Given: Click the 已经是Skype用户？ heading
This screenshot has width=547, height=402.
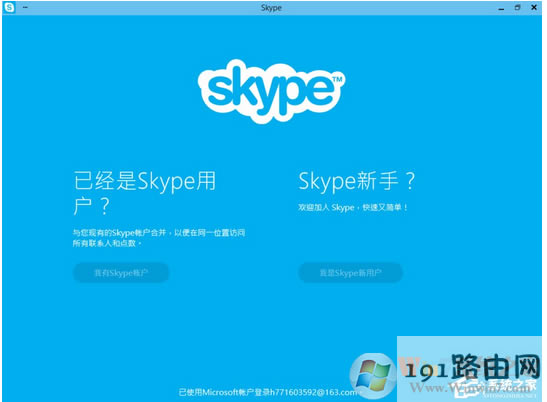Looking at the screenshot, I should pos(144,193).
